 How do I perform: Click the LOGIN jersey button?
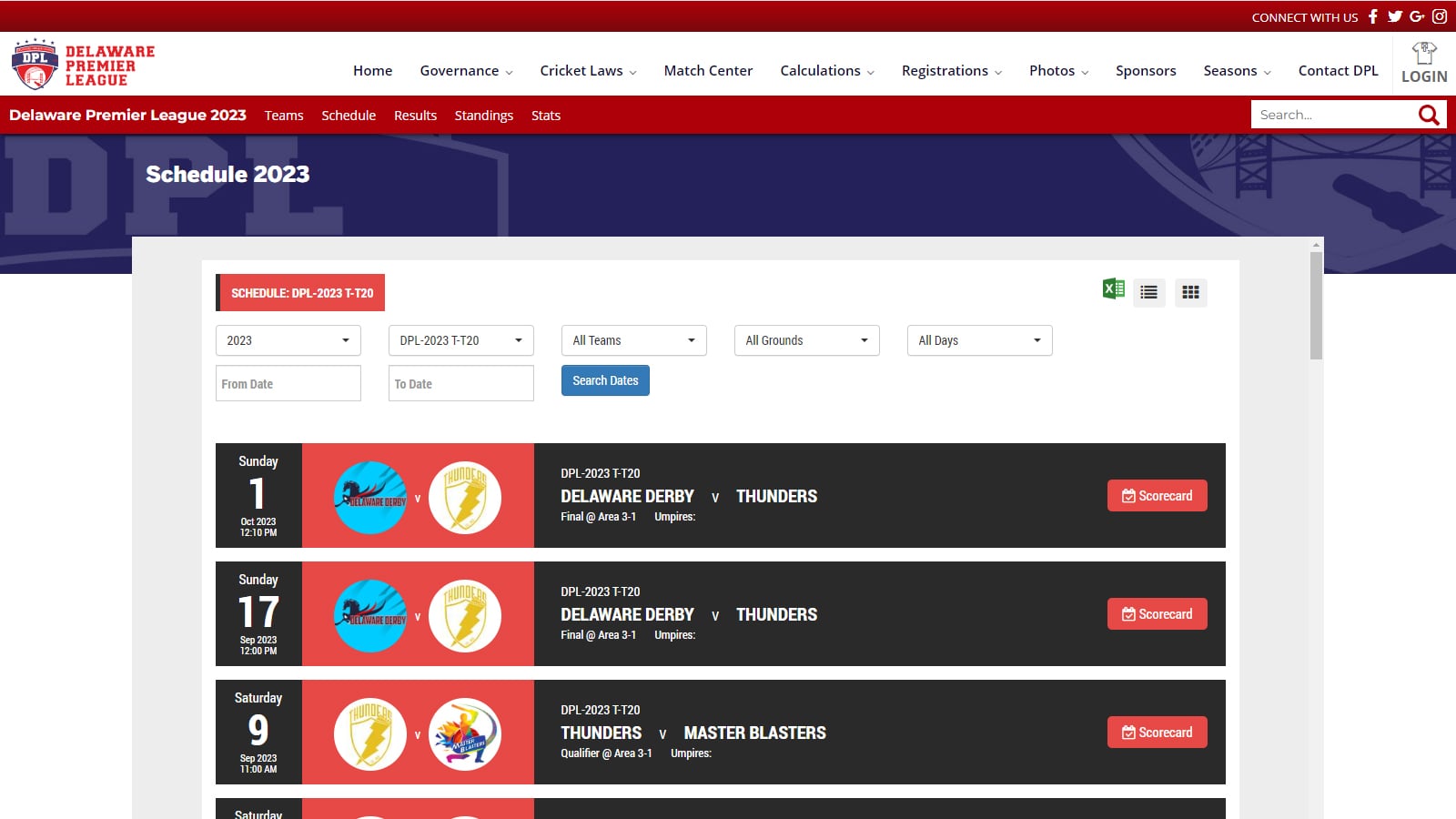(x=1424, y=64)
